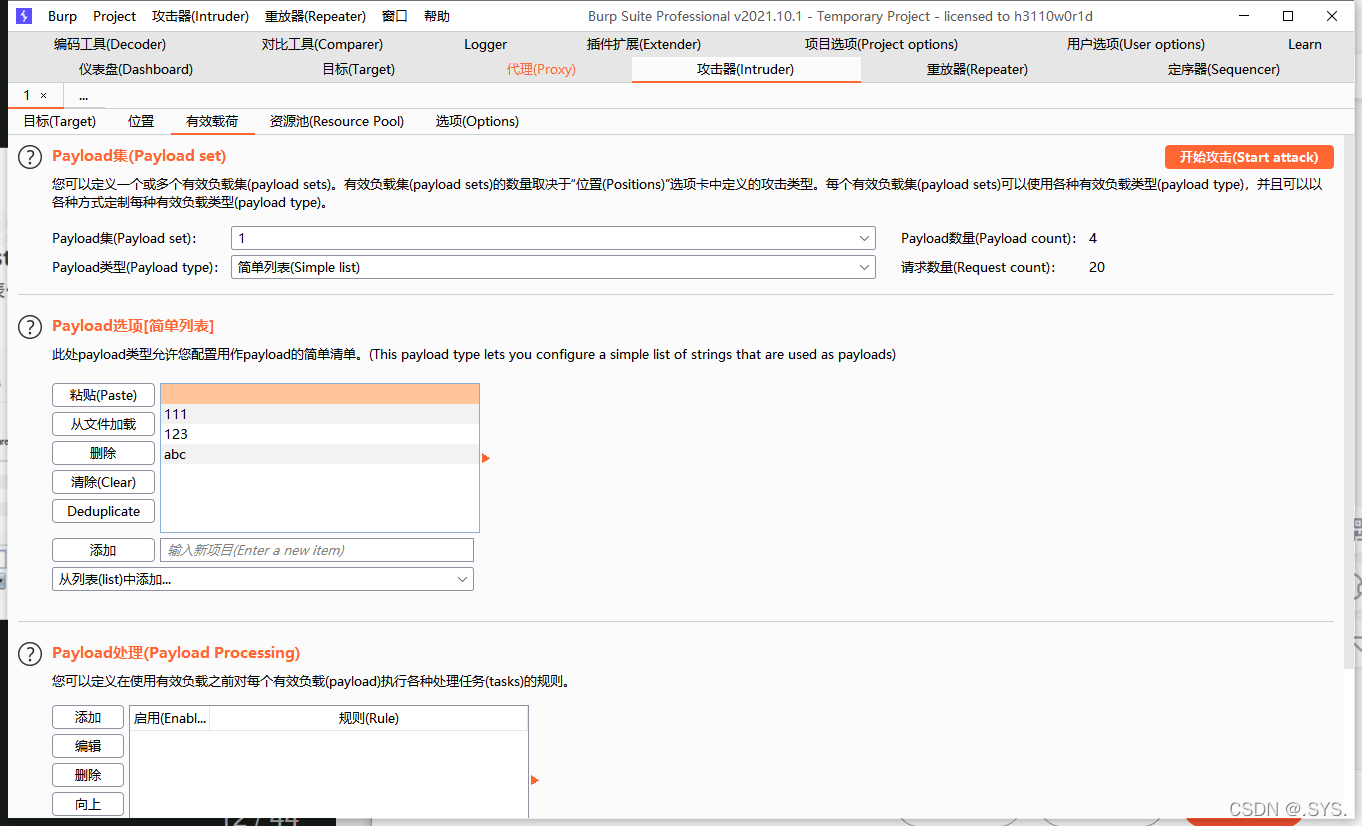Click 向上 move up button
The height and width of the screenshot is (826, 1362).
coord(88,804)
